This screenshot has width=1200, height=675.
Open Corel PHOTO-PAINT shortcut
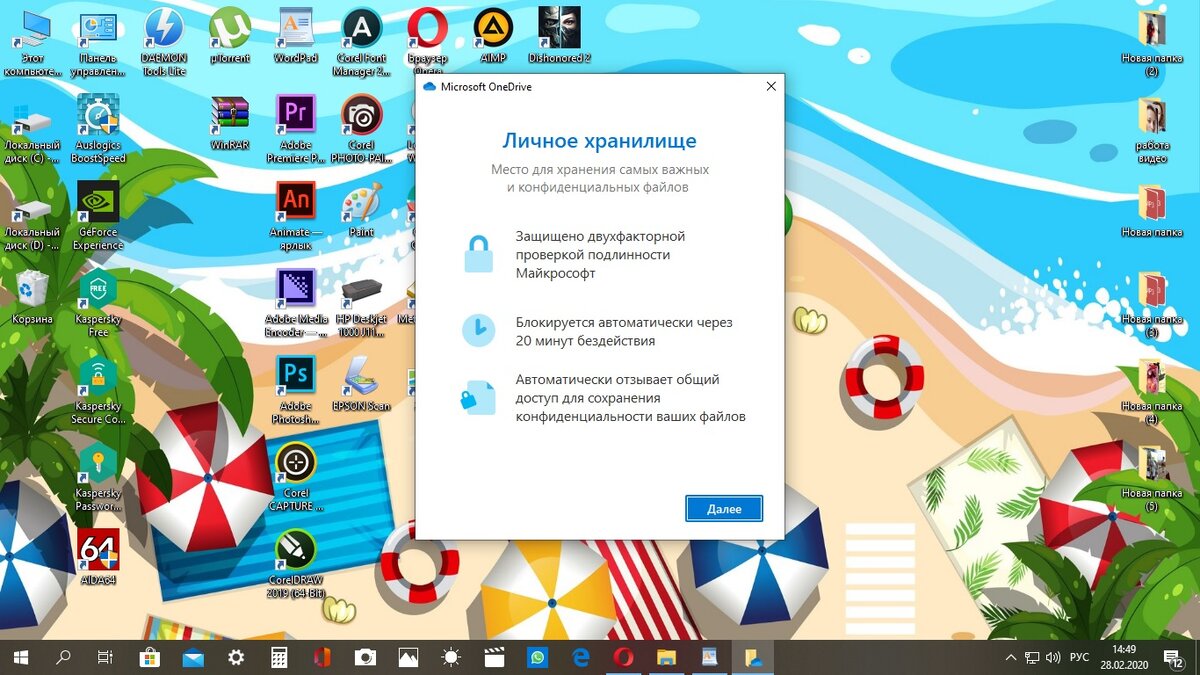pyautogui.click(x=361, y=130)
